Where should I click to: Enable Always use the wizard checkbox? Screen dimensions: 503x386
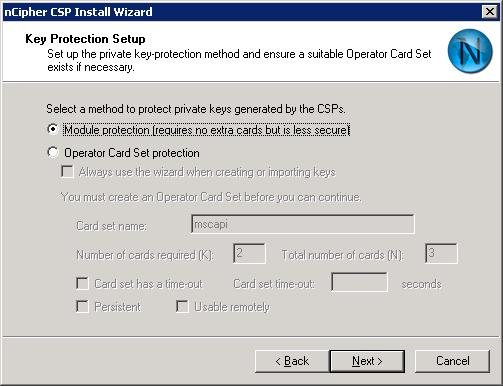point(67,172)
